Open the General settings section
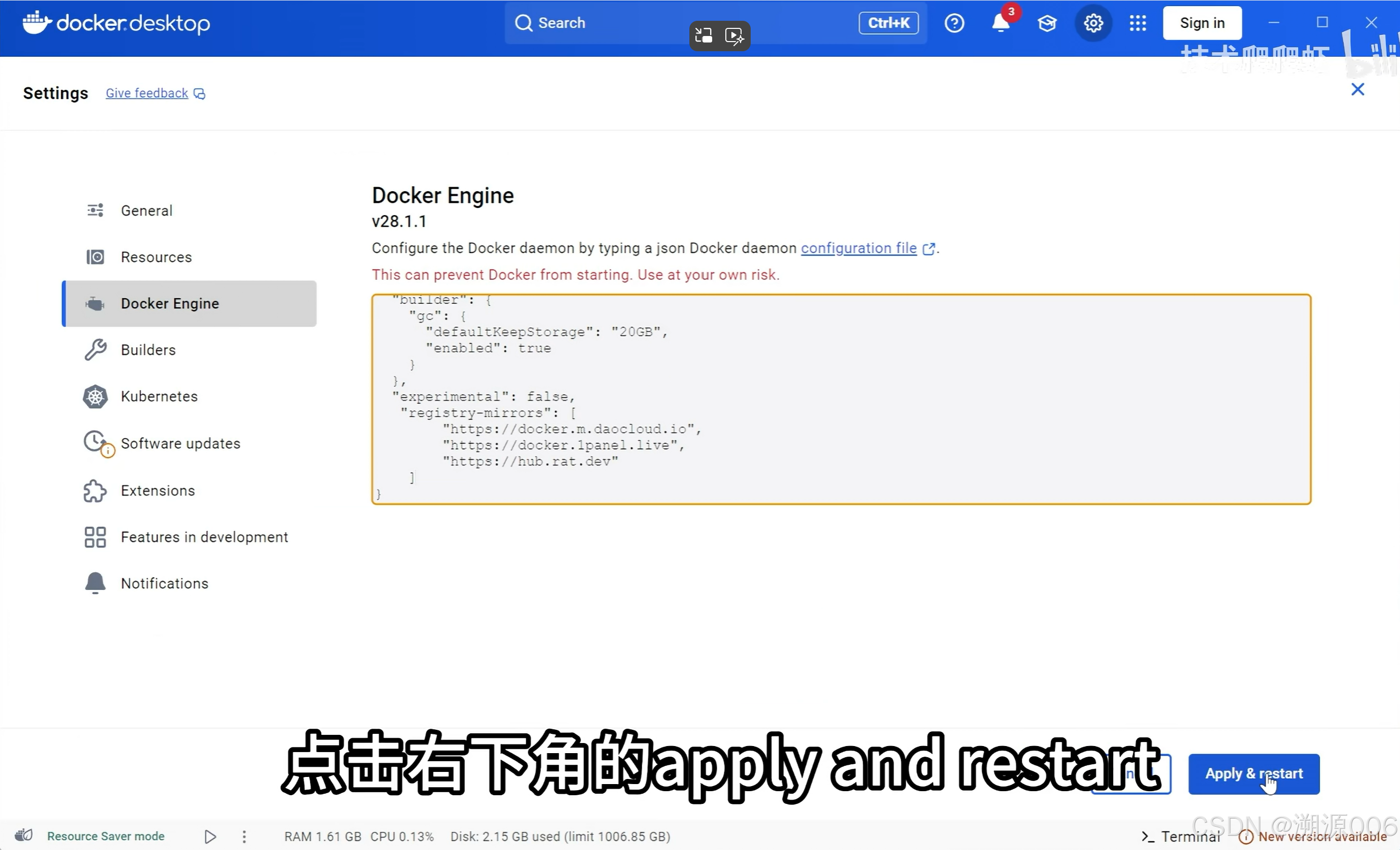This screenshot has width=1400, height=850. (189, 210)
